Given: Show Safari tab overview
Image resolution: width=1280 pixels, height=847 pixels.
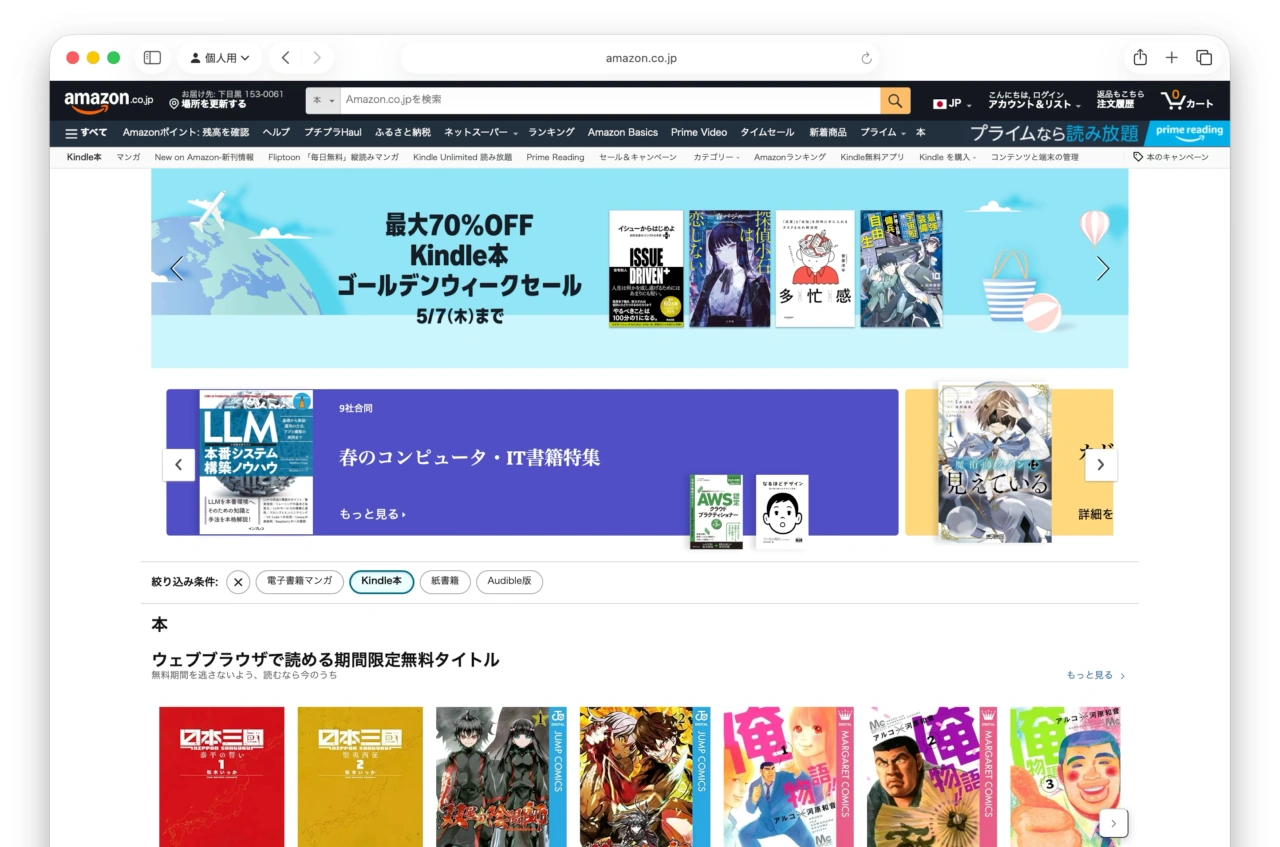Looking at the screenshot, I should [x=1204, y=58].
